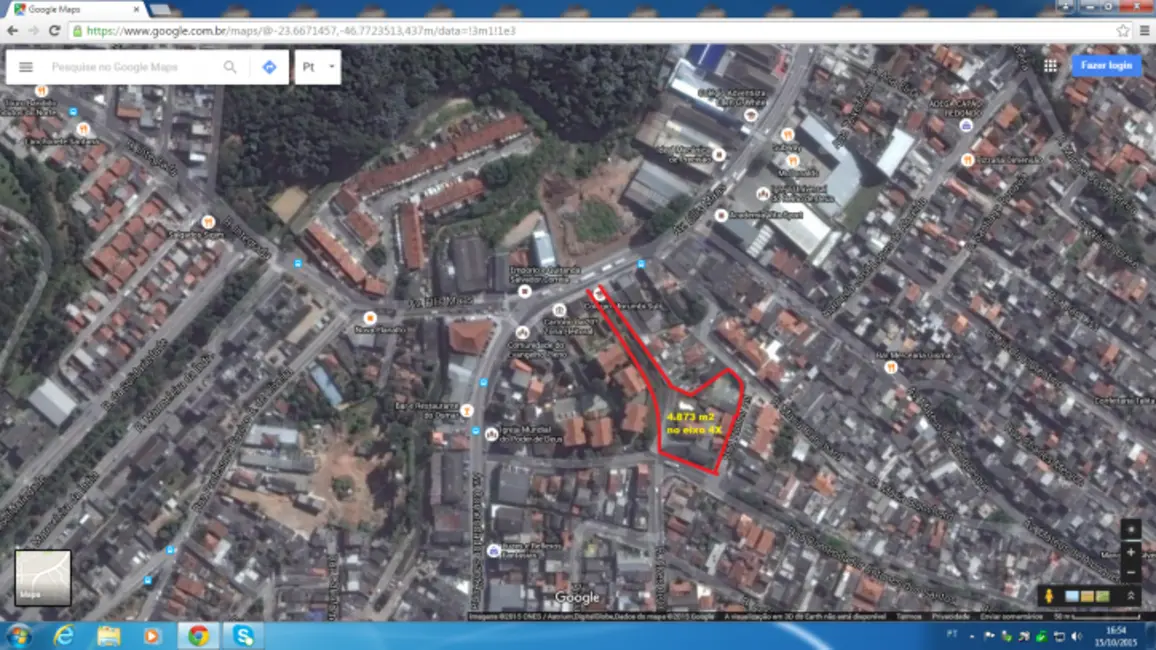
Task: Click the search magnifier icon
Action: 230,67
